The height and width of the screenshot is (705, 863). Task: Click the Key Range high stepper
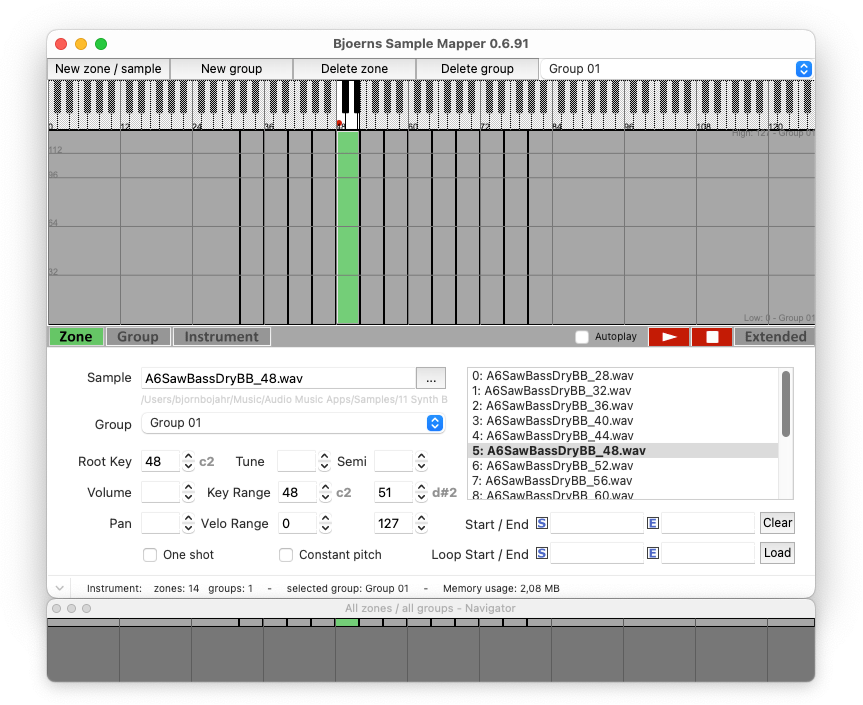pyautogui.click(x=421, y=493)
